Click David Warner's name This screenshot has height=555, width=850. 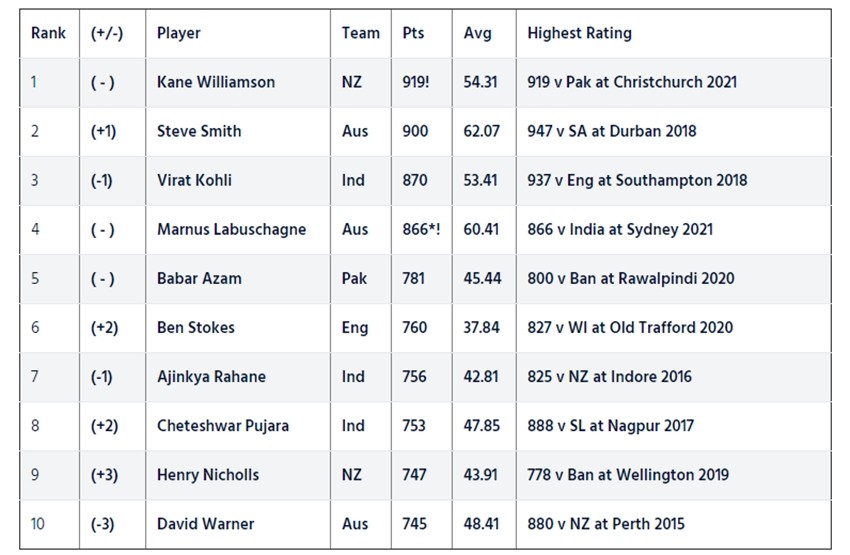(205, 523)
